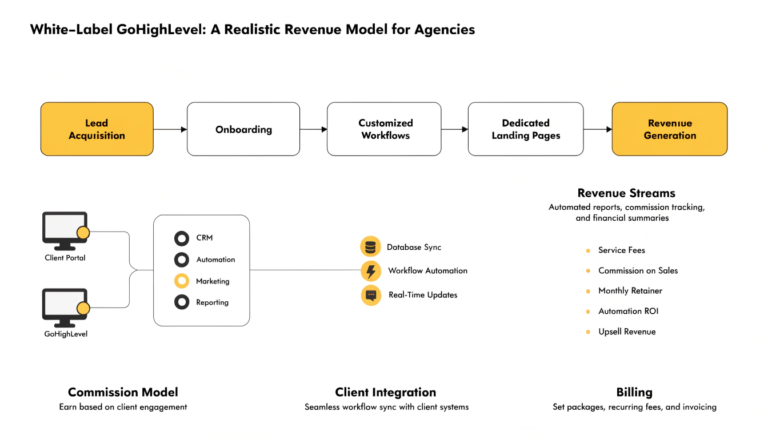
Task: Click the Onboarding step box
Action: [x=243, y=129]
